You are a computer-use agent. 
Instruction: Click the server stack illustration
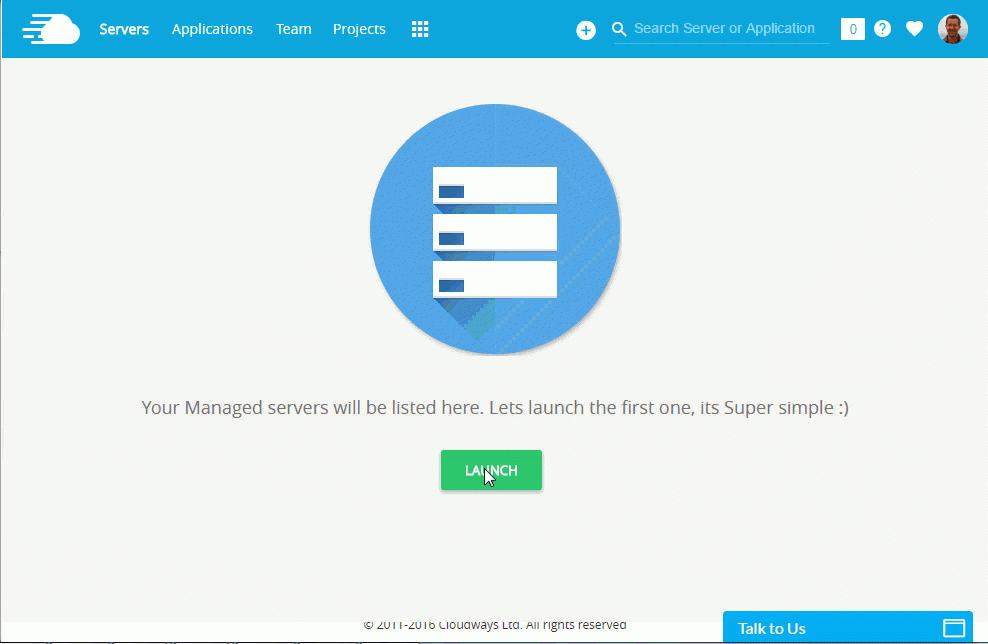(495, 229)
